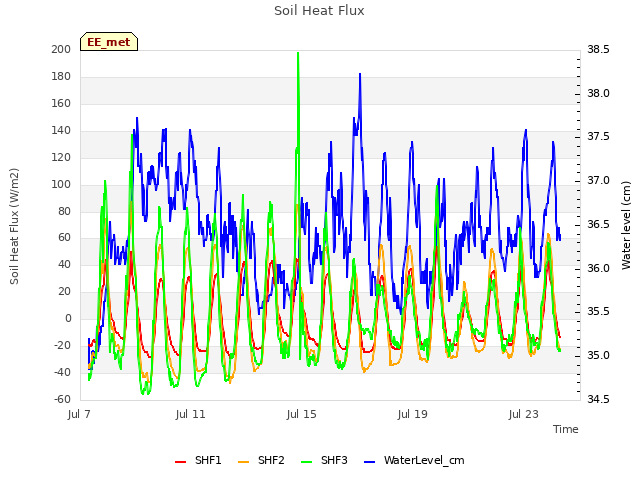The height and width of the screenshot is (480, 640).
Task: Click the 38.0 right-axis tick label
Action: [x=598, y=93]
